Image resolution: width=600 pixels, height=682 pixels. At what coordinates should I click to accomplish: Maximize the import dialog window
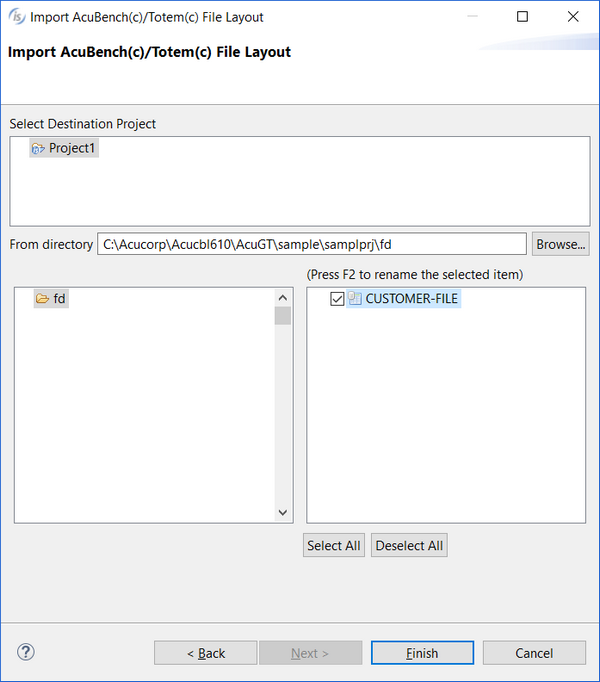click(522, 17)
